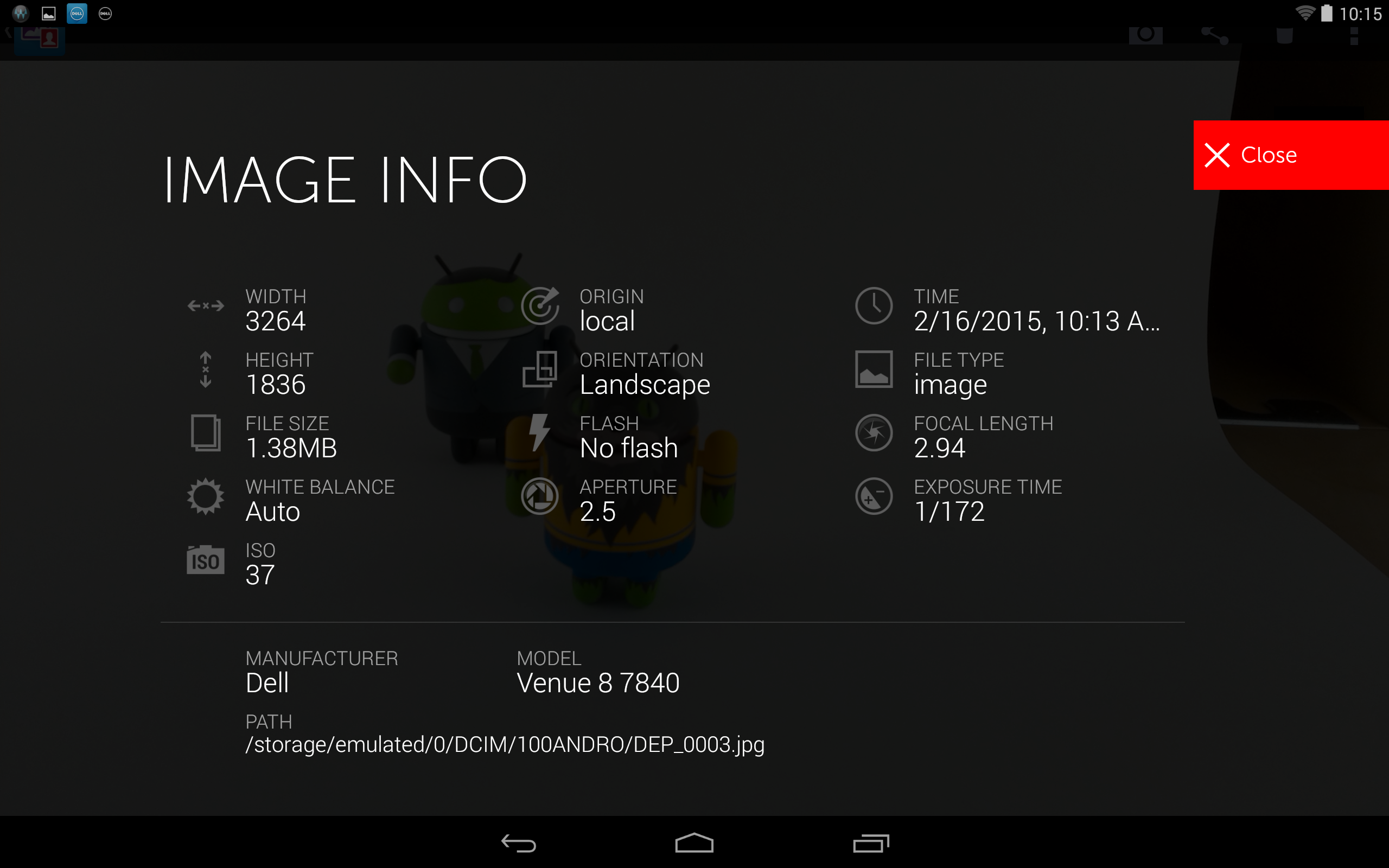This screenshot has height=868, width=1389.
Task: Tap the aperture shutter icon
Action: pyautogui.click(x=539, y=496)
